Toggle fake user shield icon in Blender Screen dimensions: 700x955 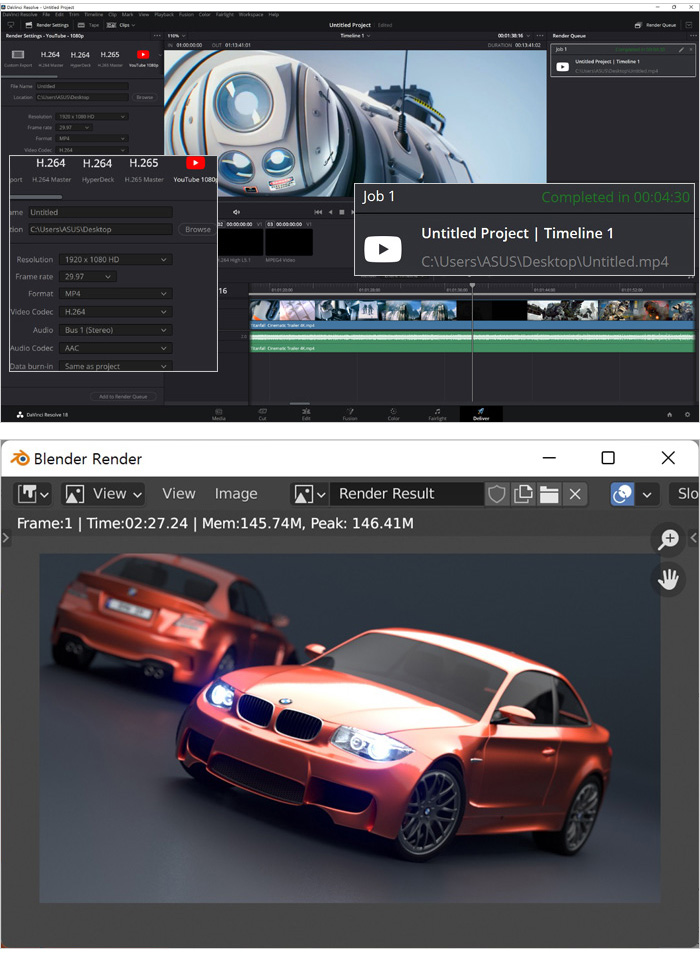[x=497, y=494]
